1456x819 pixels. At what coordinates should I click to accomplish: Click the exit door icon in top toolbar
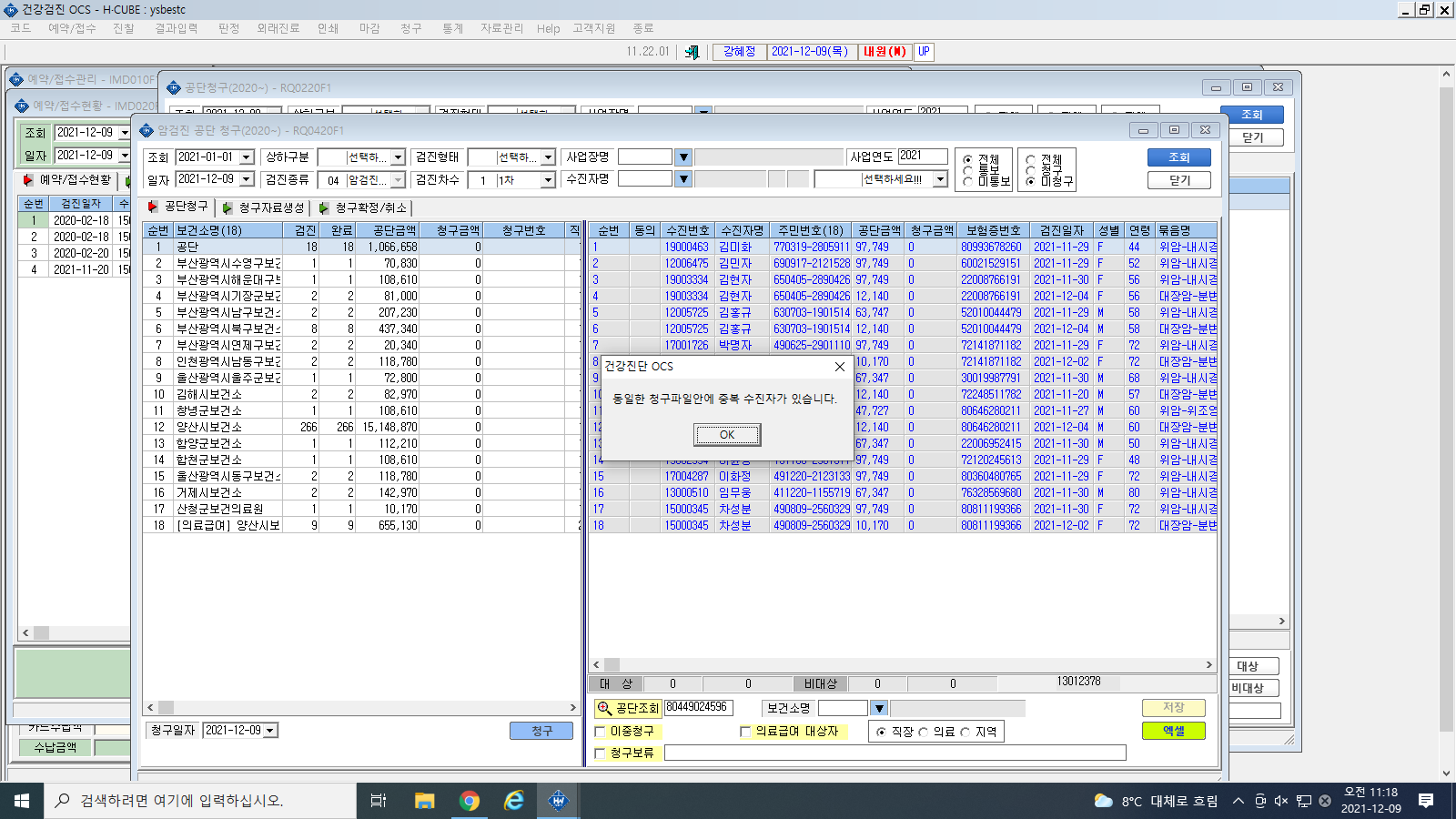tap(692, 52)
